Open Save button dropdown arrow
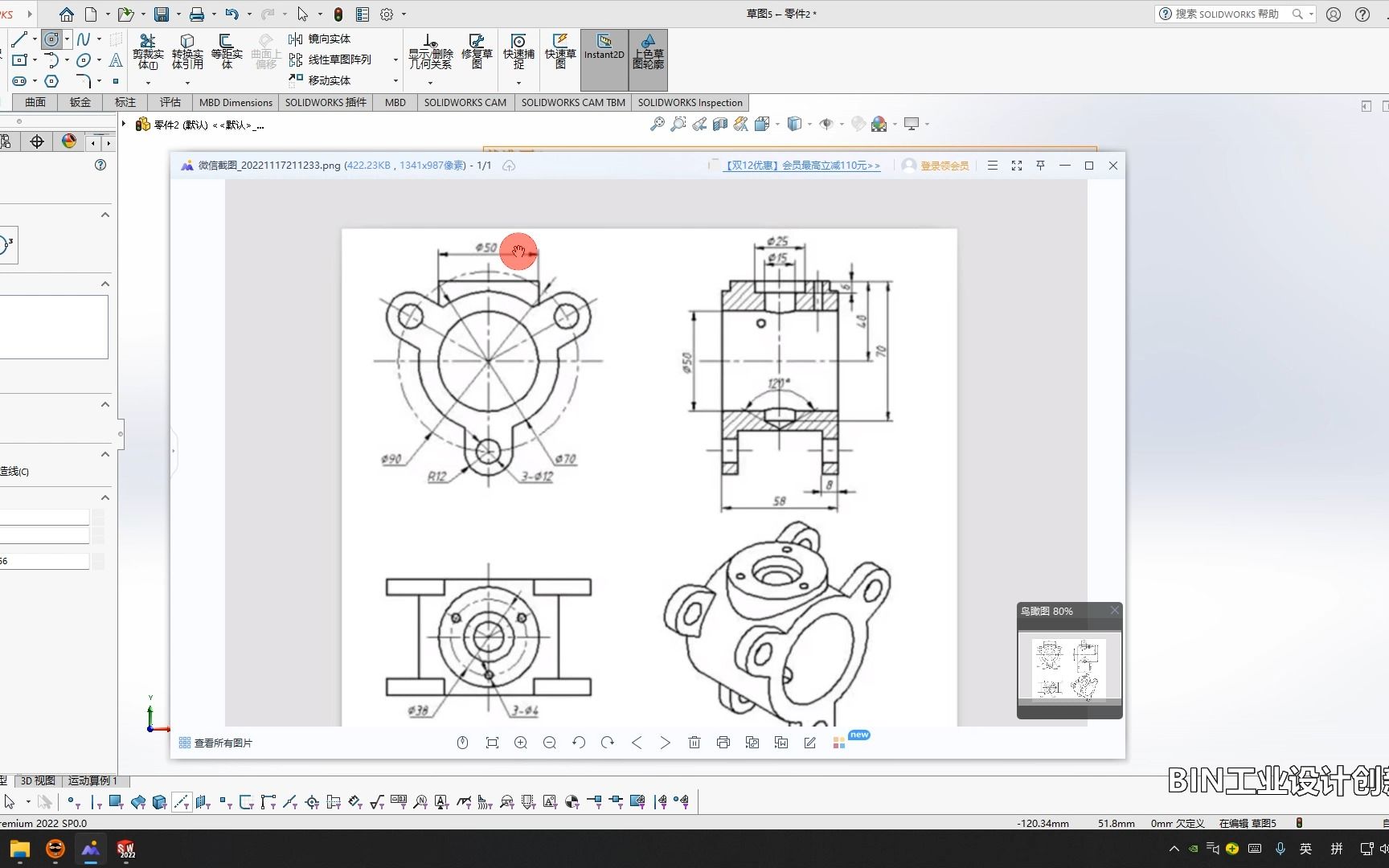Image resolution: width=1389 pixels, height=868 pixels. (x=178, y=14)
